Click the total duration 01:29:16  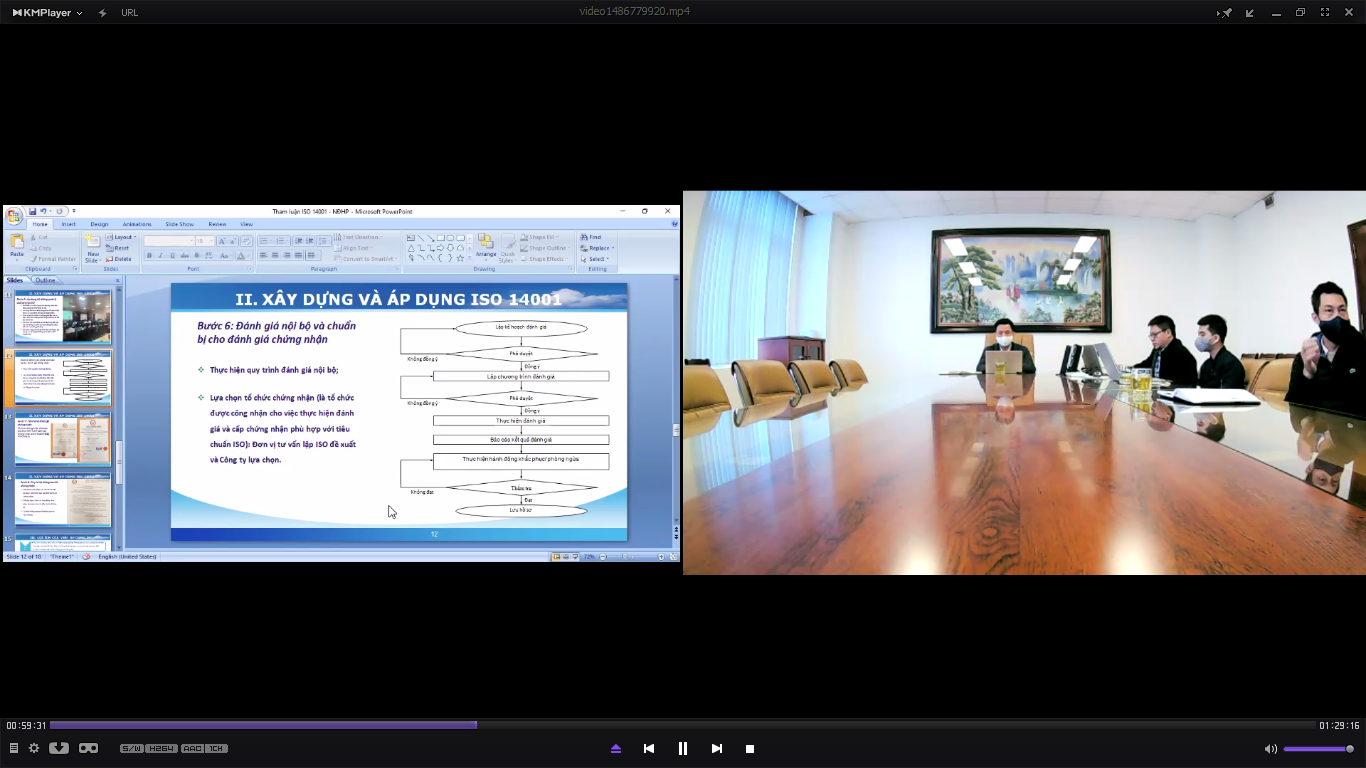click(x=1339, y=726)
